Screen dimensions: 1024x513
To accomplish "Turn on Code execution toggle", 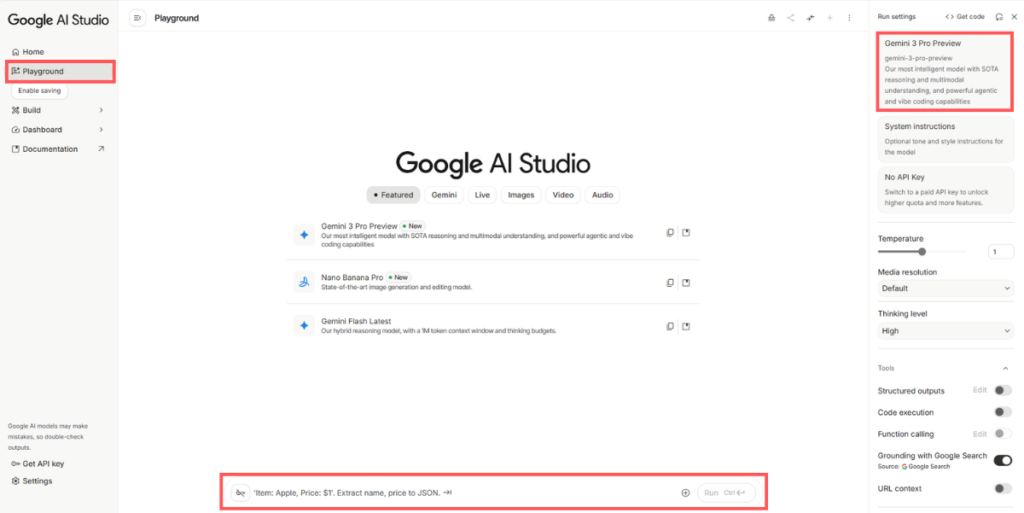I will [1002, 412].
